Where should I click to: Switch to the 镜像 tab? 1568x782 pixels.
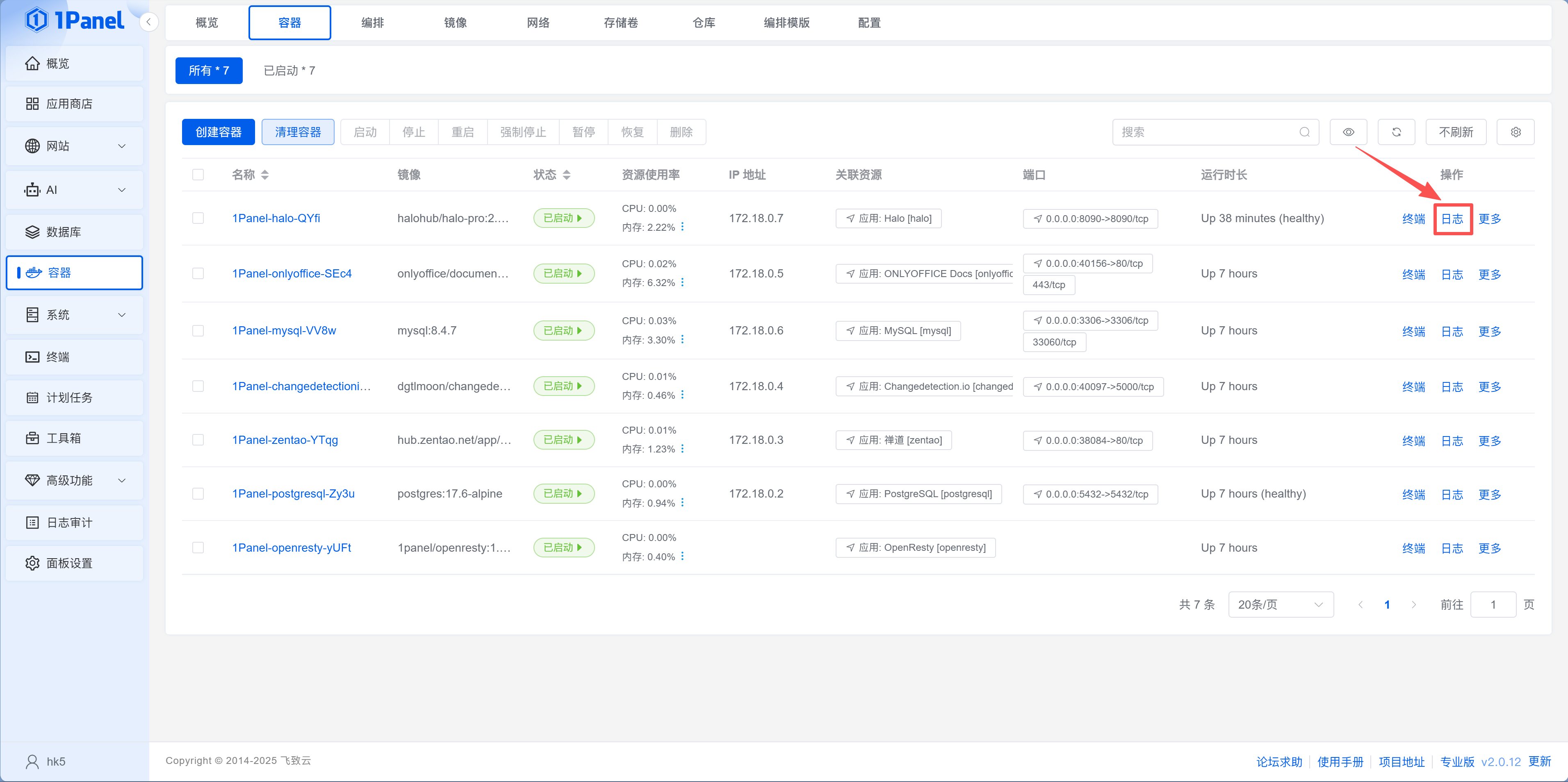tap(455, 23)
